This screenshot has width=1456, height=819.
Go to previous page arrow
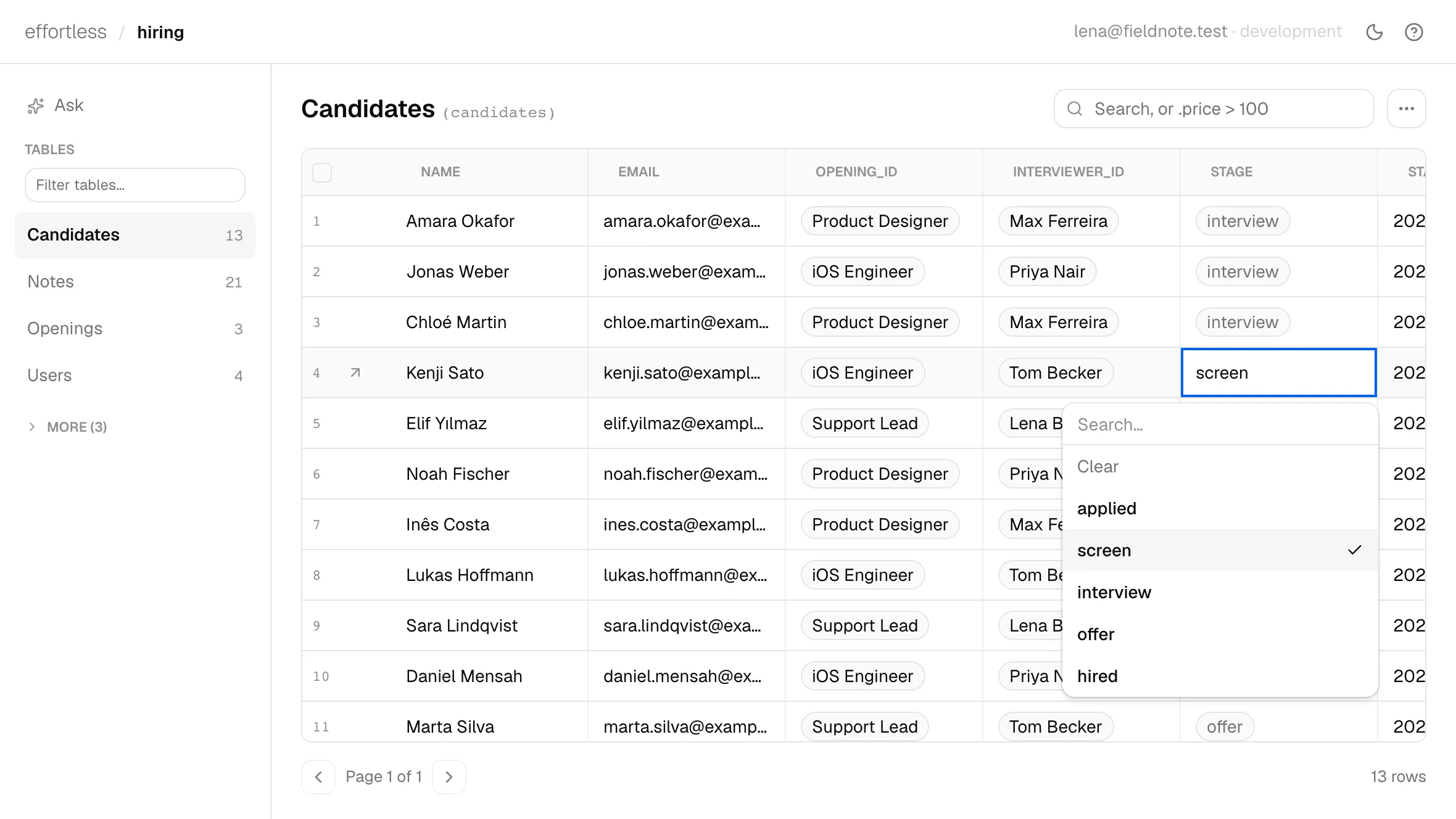click(318, 776)
